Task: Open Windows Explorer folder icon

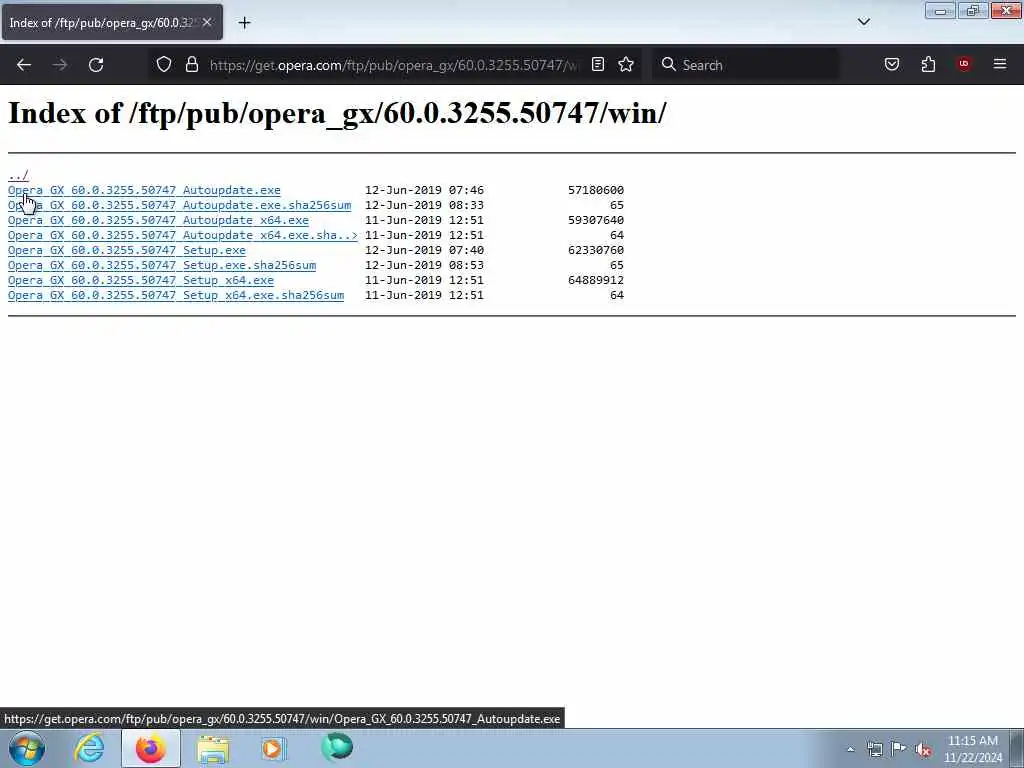Action: pyautogui.click(x=213, y=748)
